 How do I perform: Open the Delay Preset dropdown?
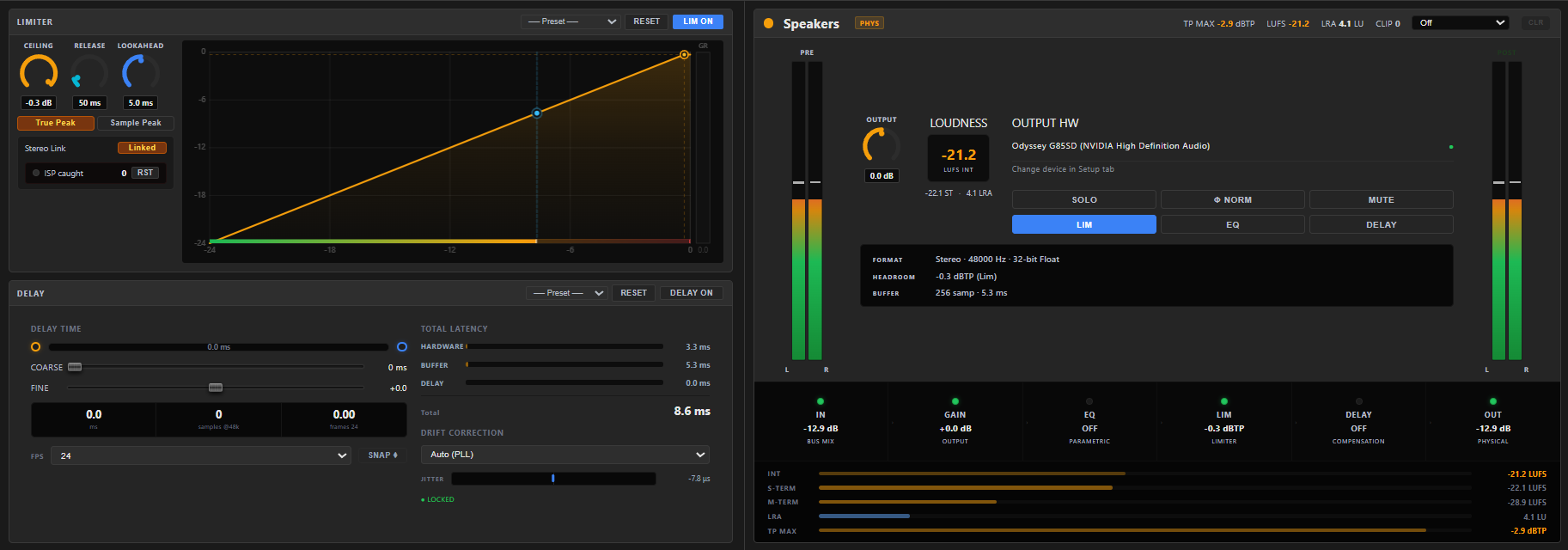click(x=567, y=293)
